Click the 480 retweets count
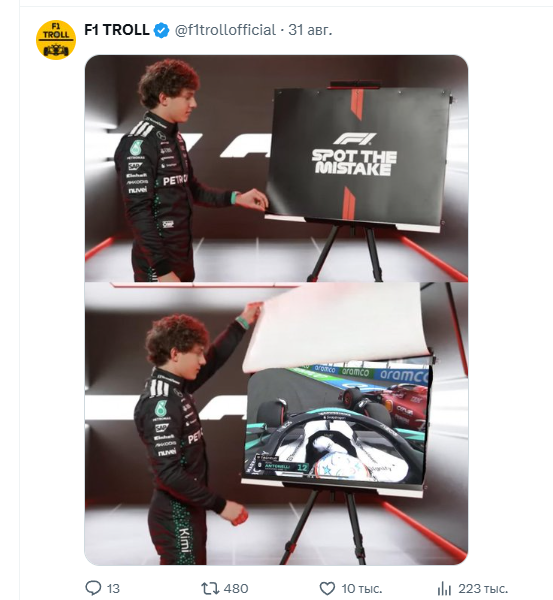Image resolution: width=553 pixels, height=600 pixels. tap(236, 588)
